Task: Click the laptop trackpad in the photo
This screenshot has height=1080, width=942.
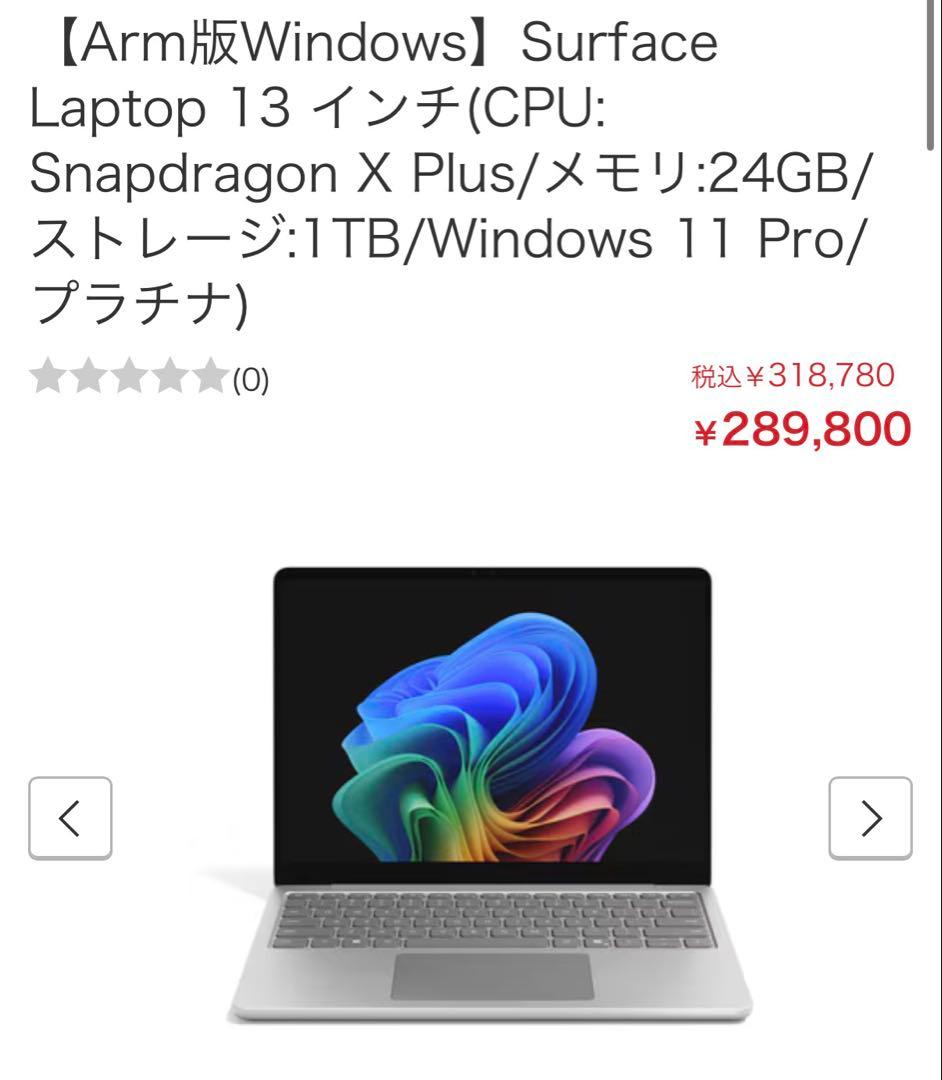Action: point(492,977)
